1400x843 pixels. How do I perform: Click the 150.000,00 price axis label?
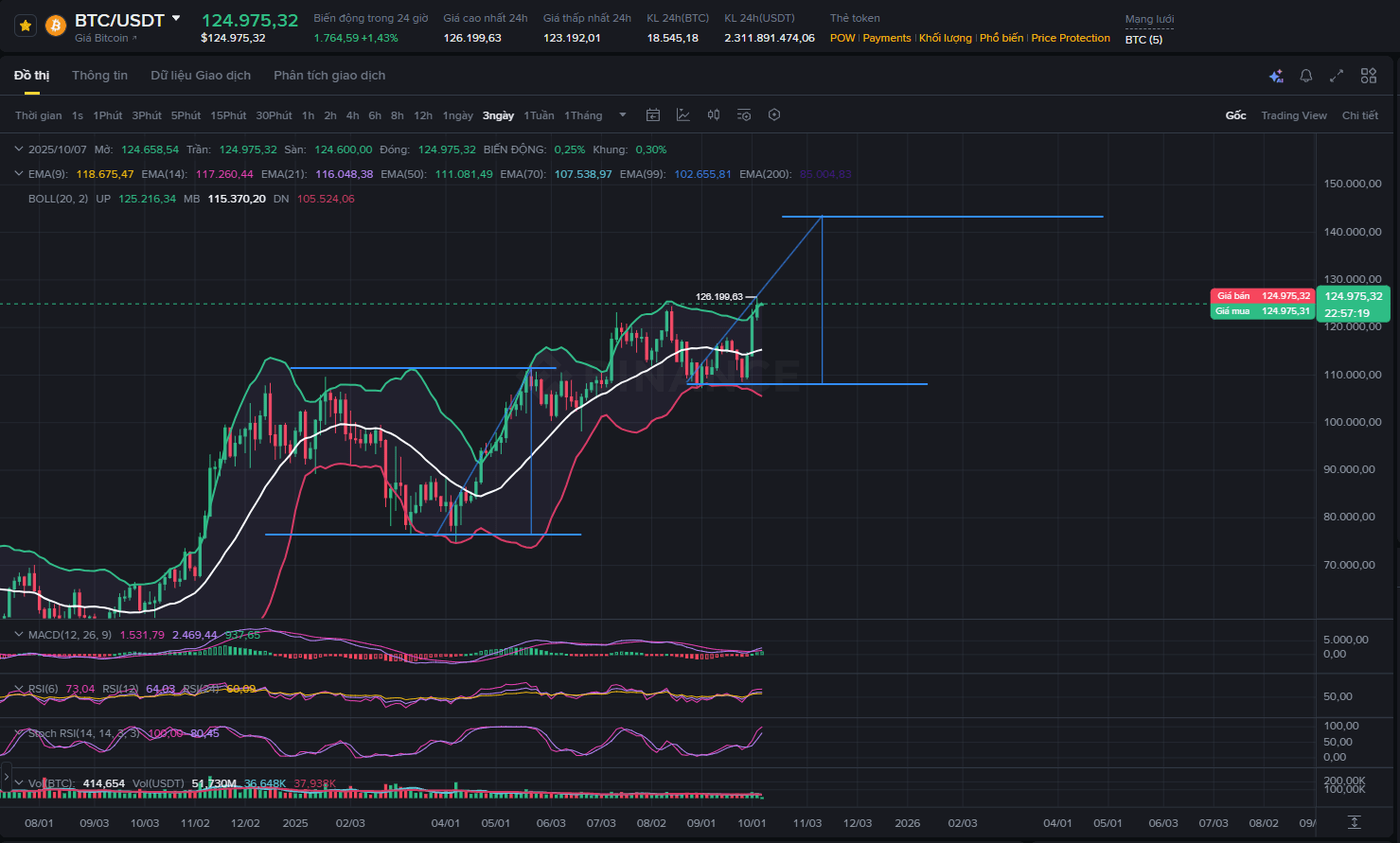click(x=1353, y=184)
